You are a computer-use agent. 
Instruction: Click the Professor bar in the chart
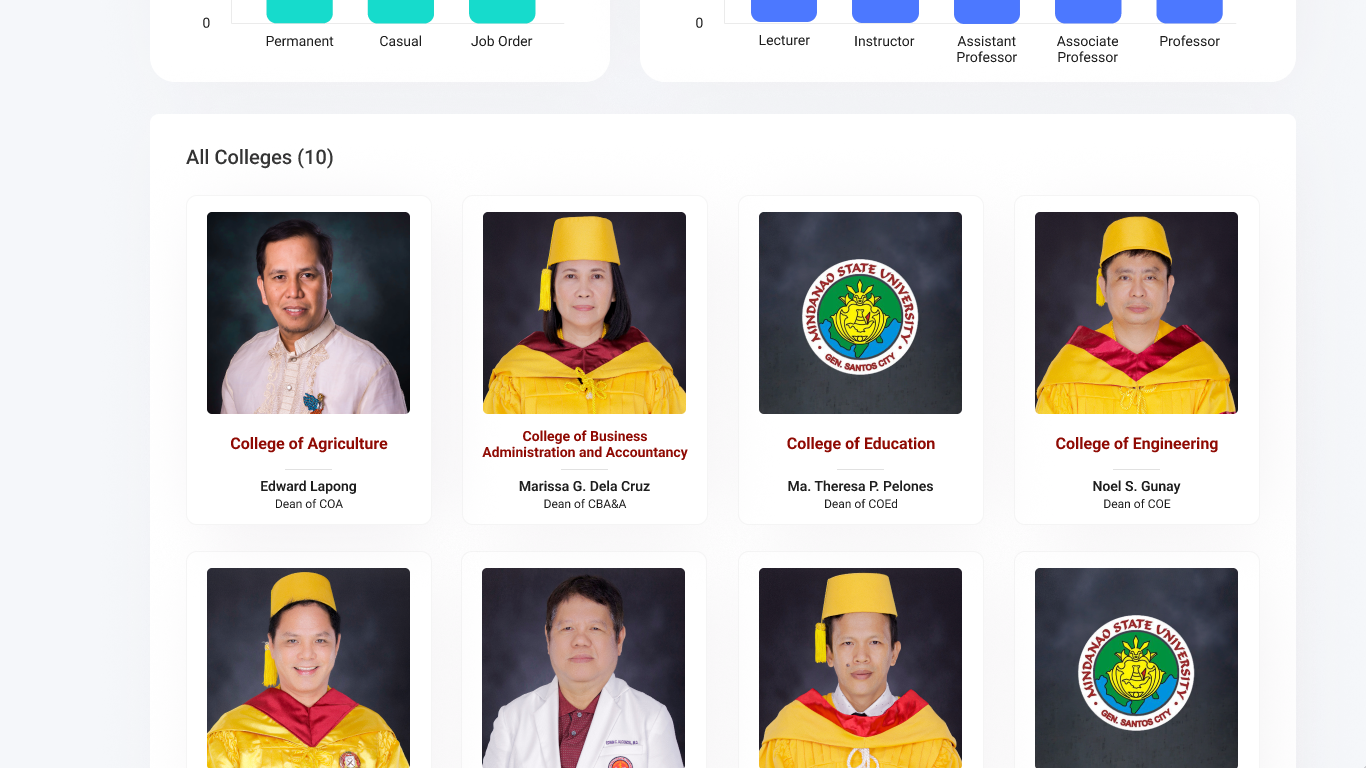(1190, 11)
